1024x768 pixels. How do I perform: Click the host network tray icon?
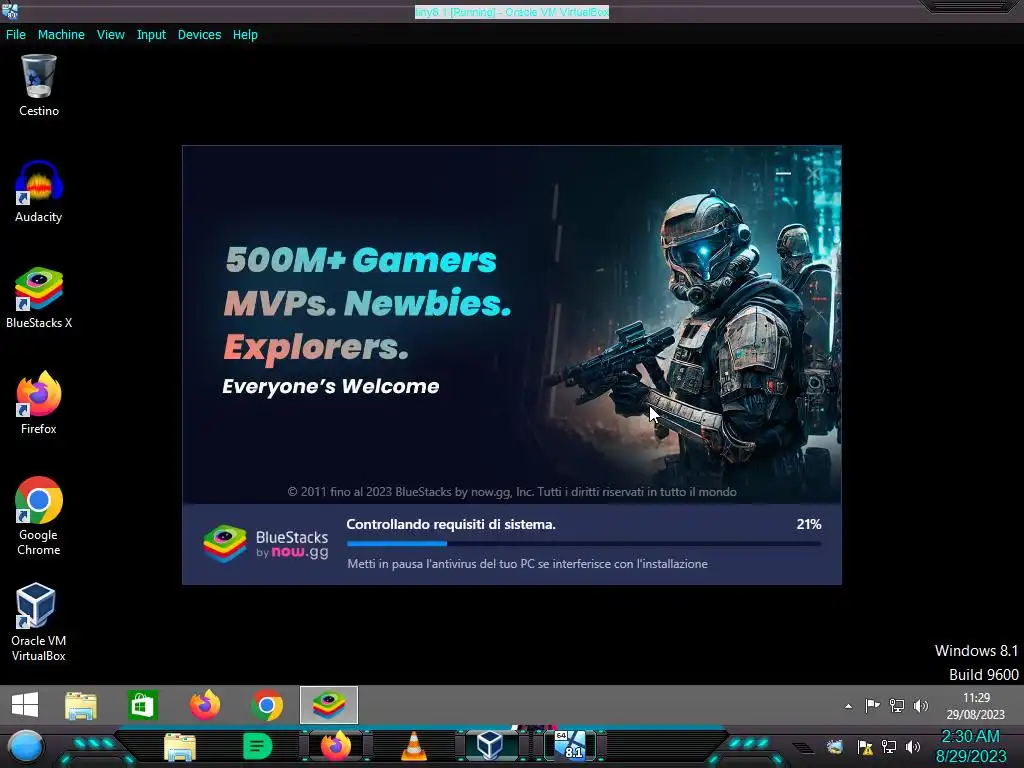point(889,746)
